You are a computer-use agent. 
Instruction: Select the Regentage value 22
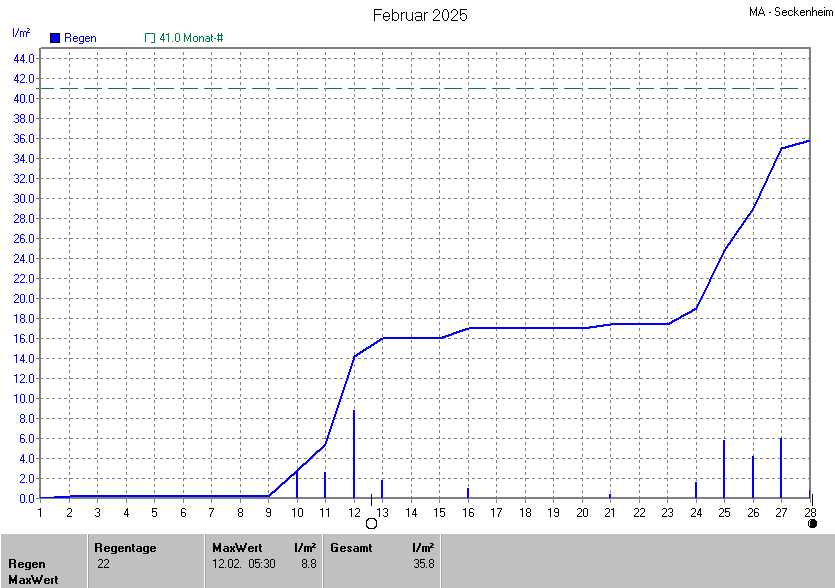click(104, 564)
